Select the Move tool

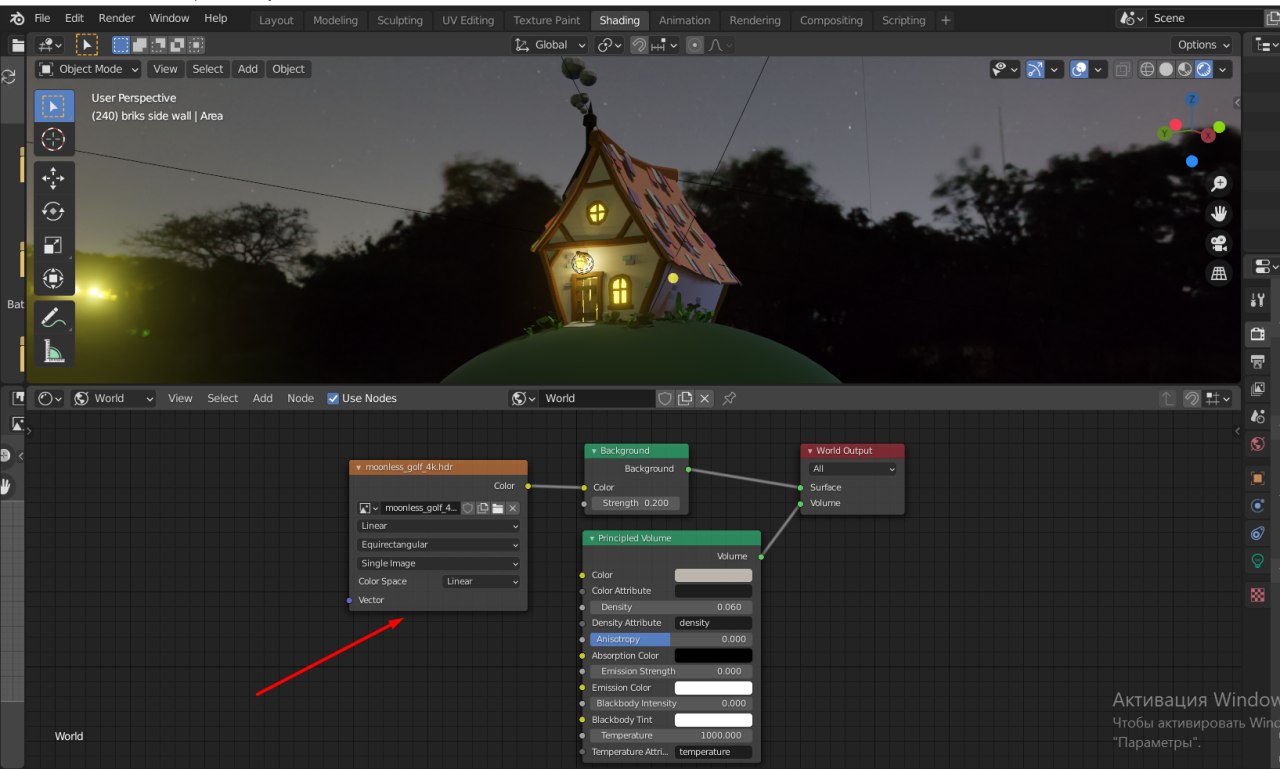click(54, 178)
